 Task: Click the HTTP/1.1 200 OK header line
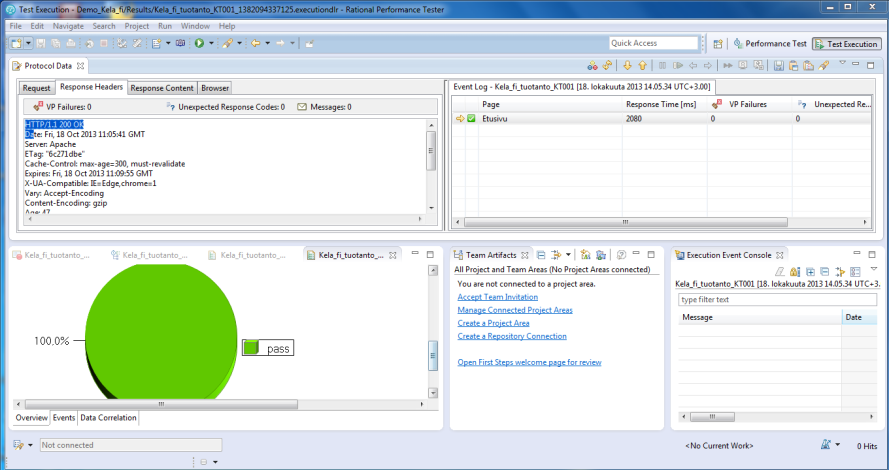(54, 124)
